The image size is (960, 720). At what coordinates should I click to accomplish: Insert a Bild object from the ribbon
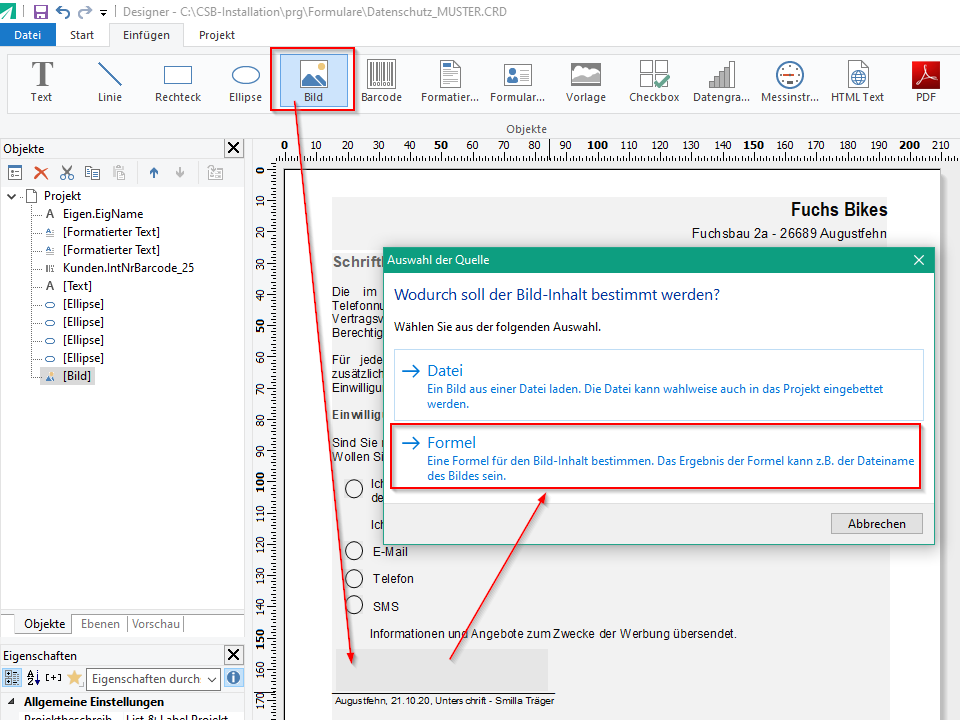click(x=313, y=81)
